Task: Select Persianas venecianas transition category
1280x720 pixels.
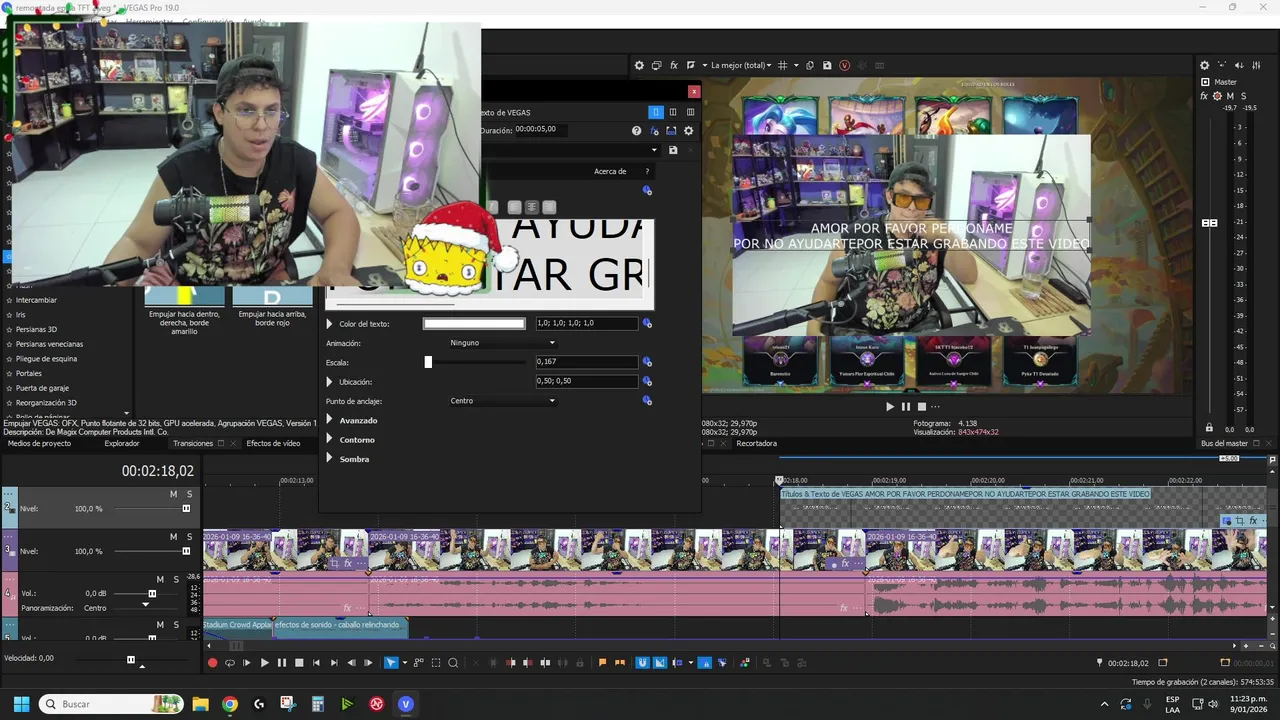Action: [49, 344]
